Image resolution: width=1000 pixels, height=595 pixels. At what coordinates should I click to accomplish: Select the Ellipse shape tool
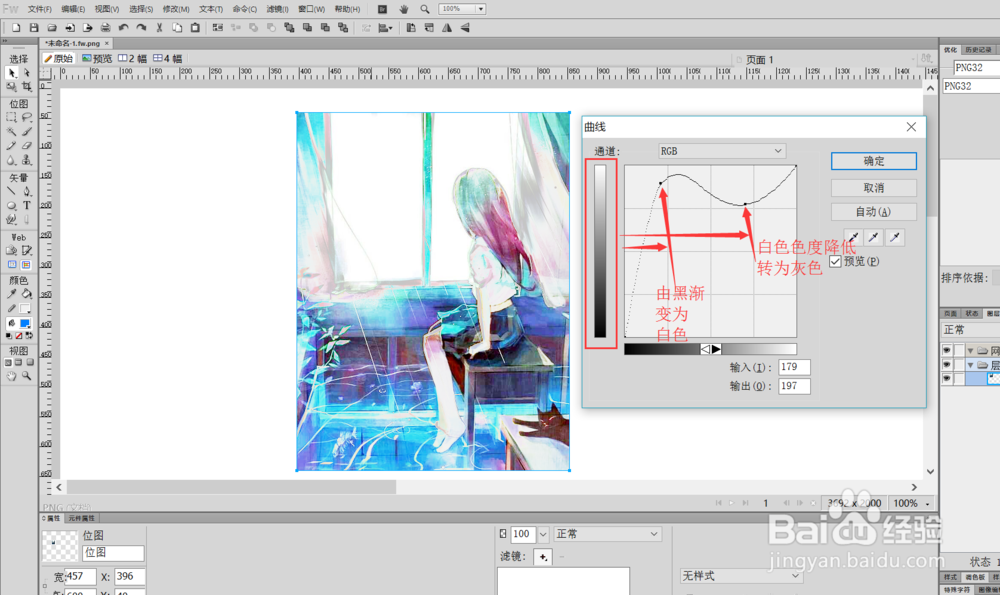pyautogui.click(x=11, y=205)
